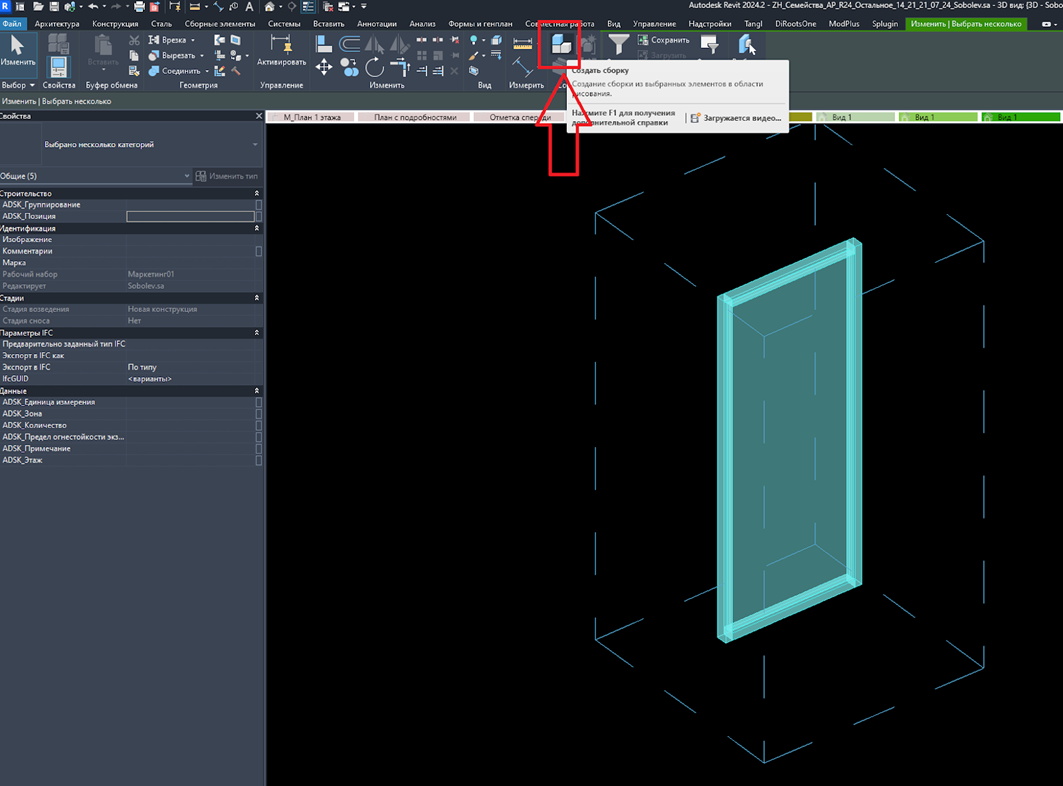Open the Архитектура ribbon tab
The image size is (1063, 786).
pyautogui.click(x=57, y=24)
